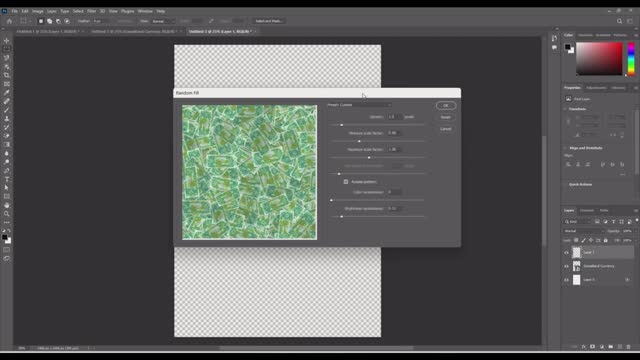Click the create new group folder icon
Screen dimensions: 640x360
pos(611,347)
